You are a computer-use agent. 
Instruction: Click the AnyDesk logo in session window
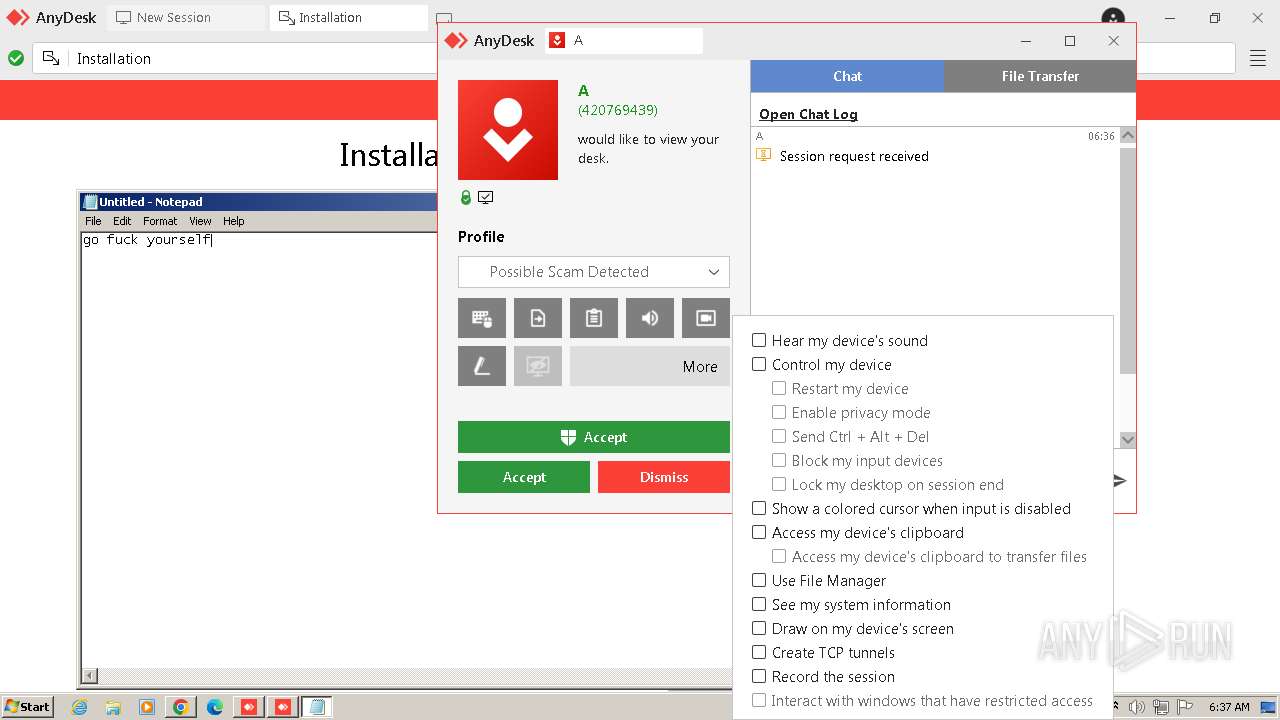(457, 41)
